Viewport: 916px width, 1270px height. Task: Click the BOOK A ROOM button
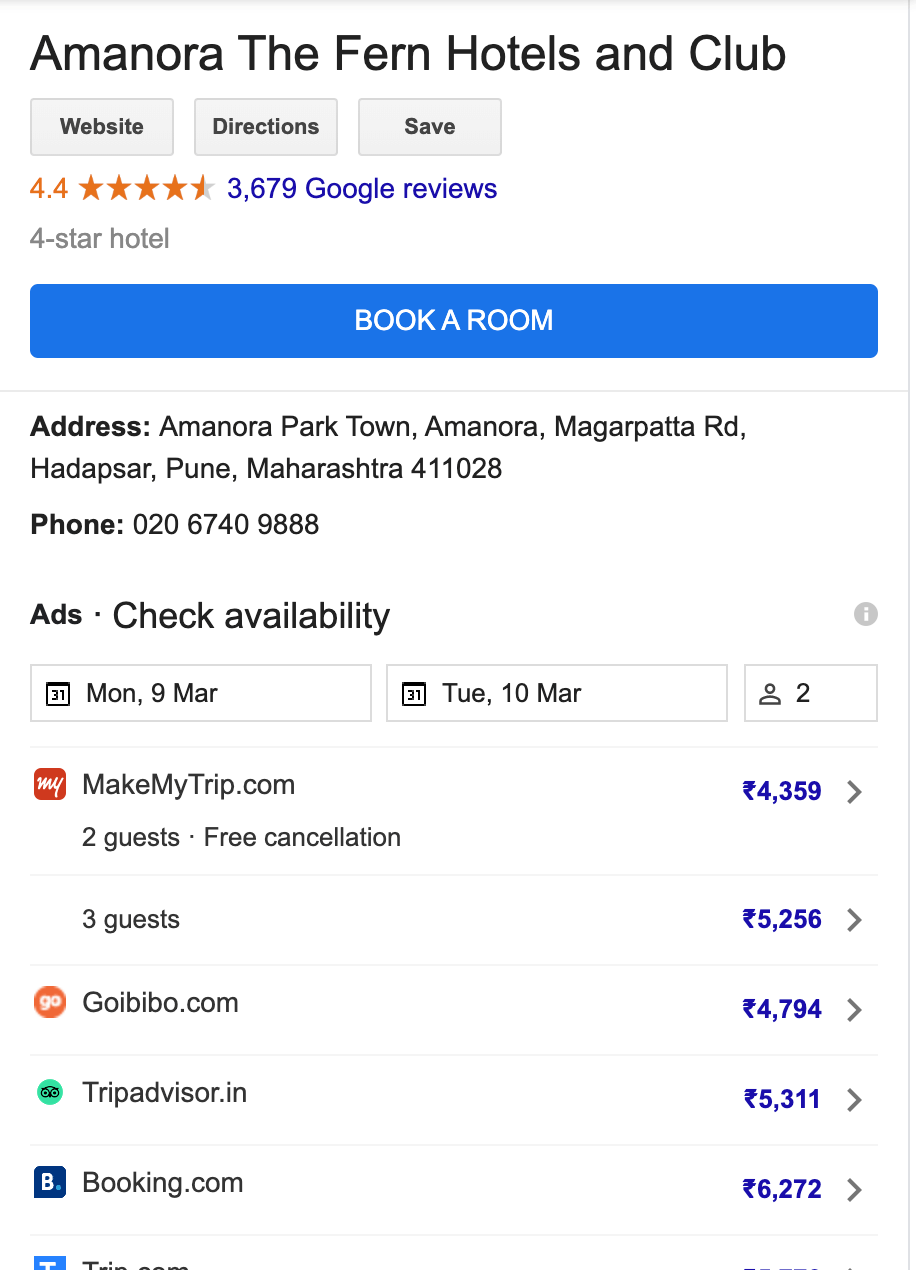tap(454, 321)
